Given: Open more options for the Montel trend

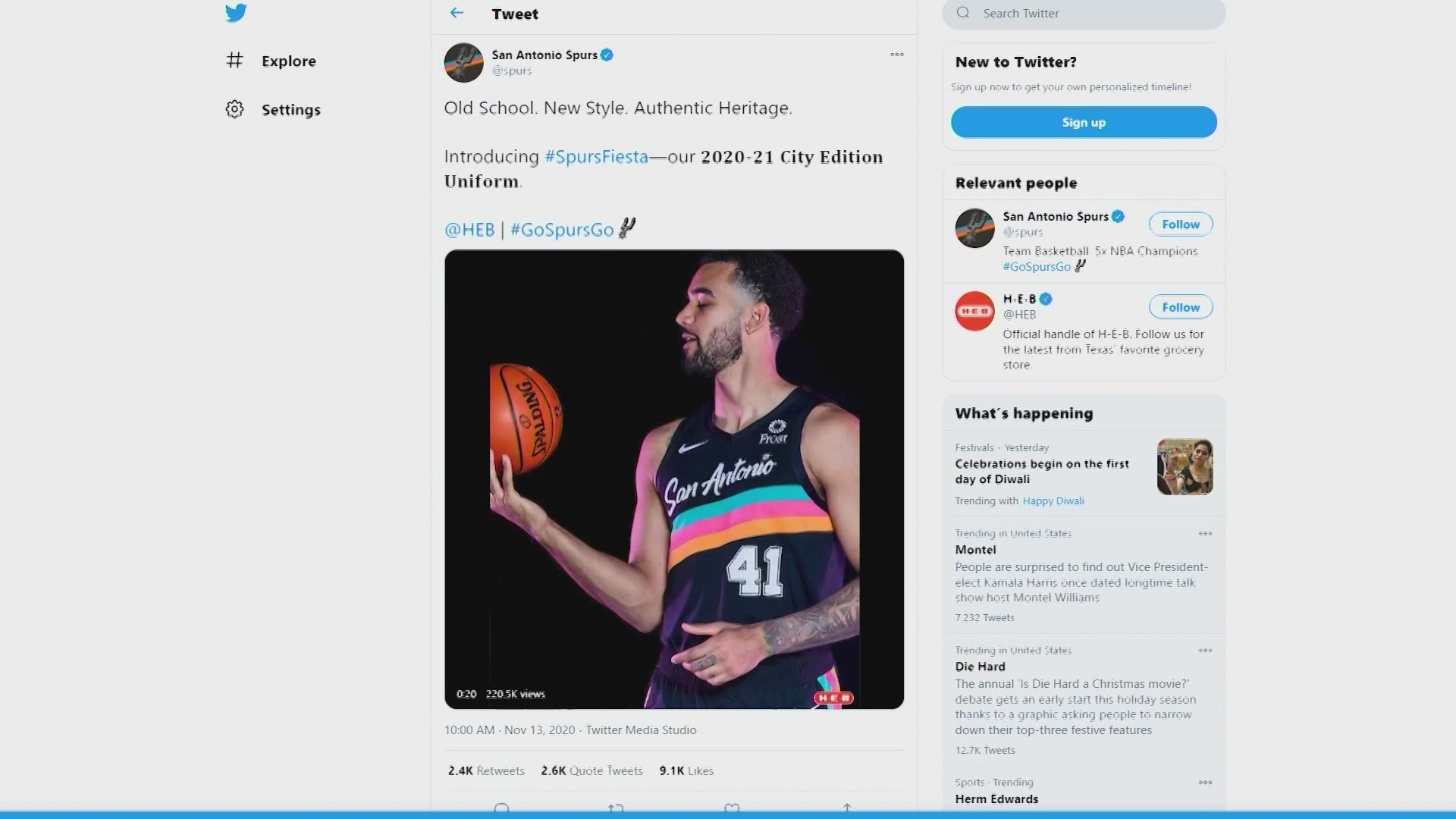Looking at the screenshot, I should 1205,534.
